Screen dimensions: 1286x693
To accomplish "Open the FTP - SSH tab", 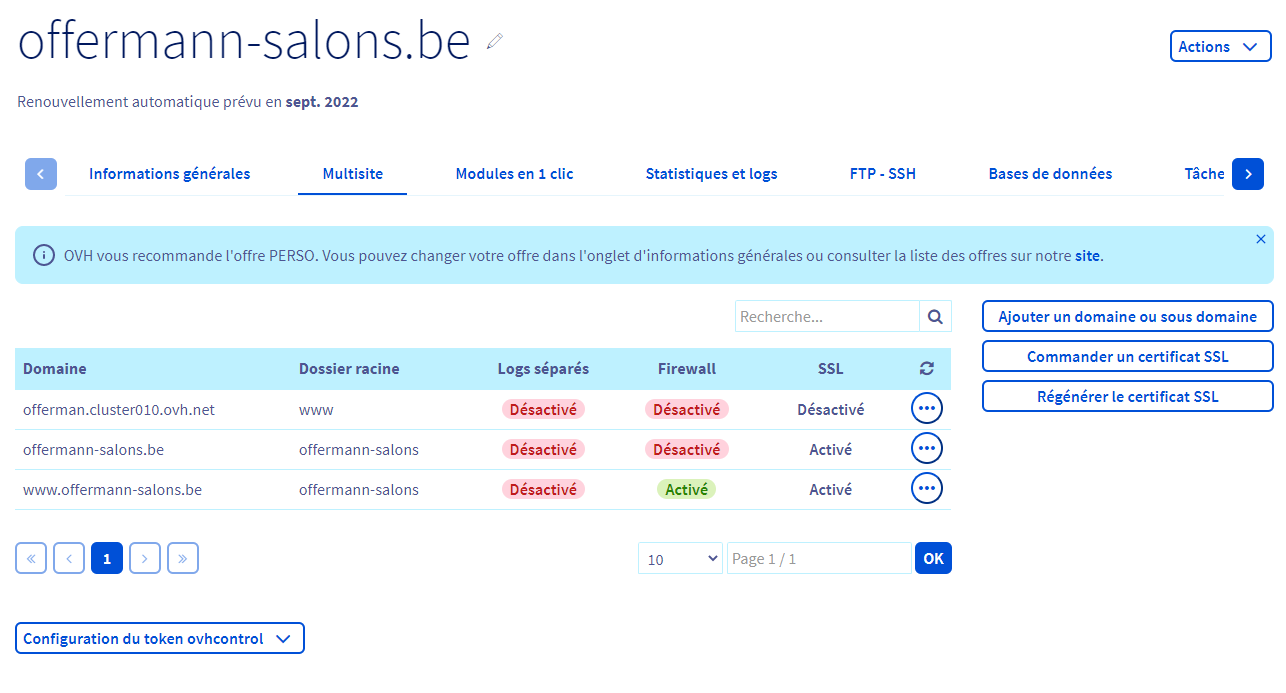I will pos(882,174).
